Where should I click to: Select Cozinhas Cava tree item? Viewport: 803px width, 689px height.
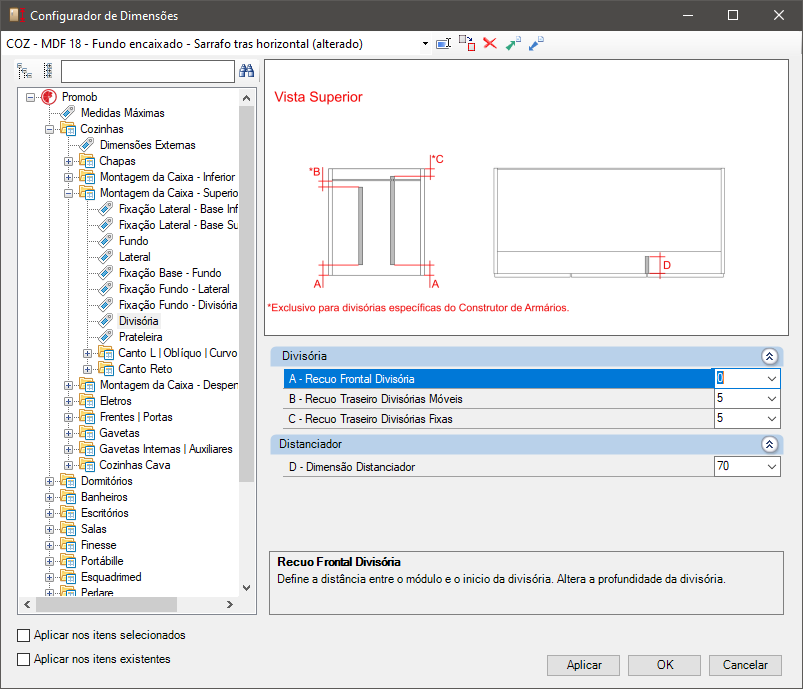135,465
